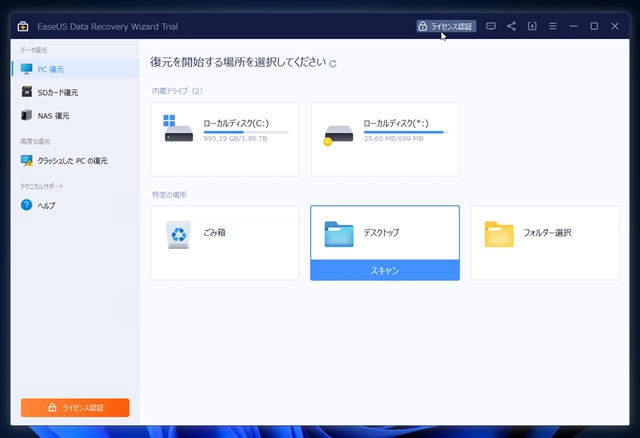The height and width of the screenshot is (438, 640).
Task: Click the (*:) drive usage bar
Action: coord(406,132)
